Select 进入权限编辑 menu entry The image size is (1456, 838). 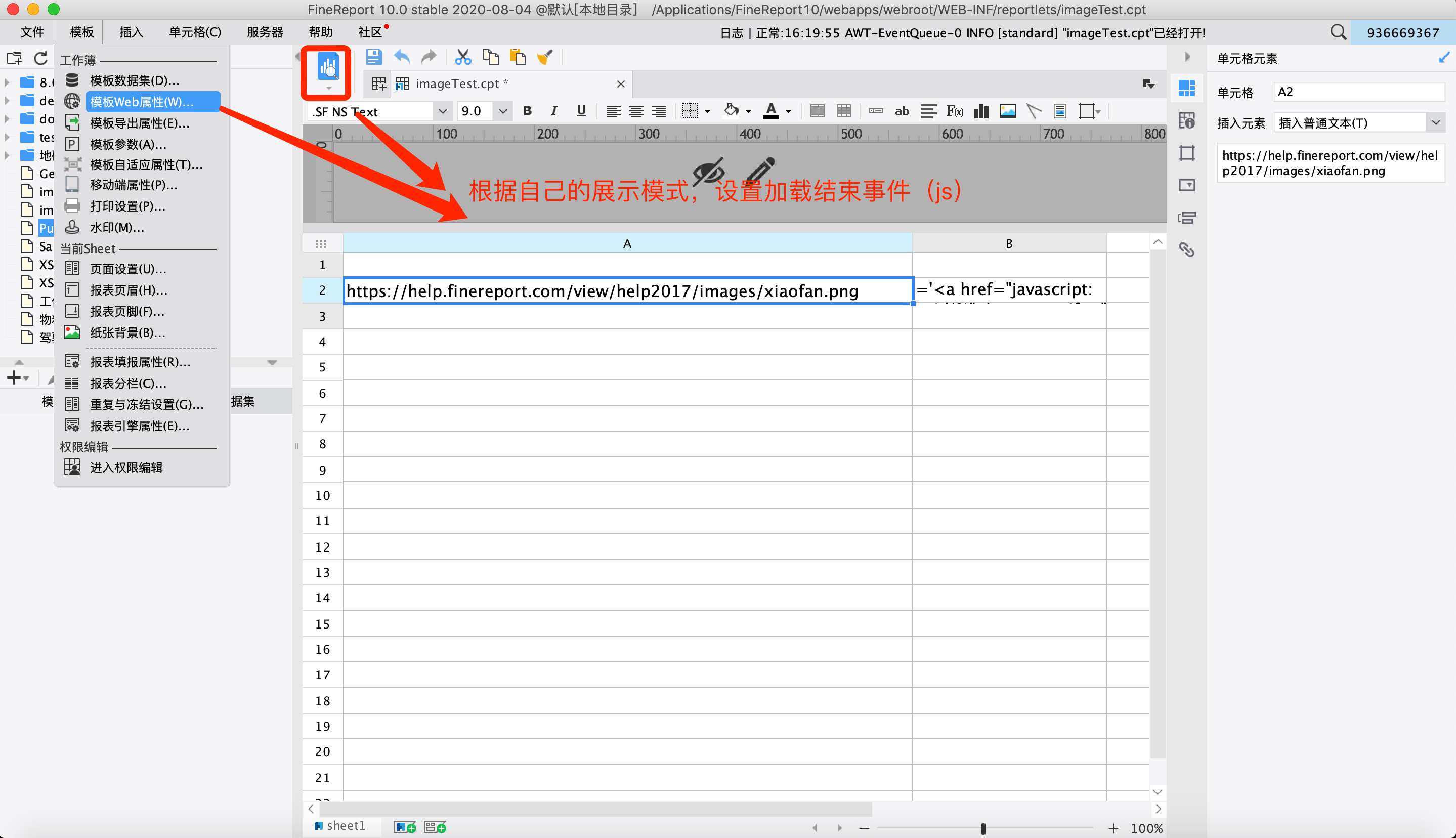[126, 468]
